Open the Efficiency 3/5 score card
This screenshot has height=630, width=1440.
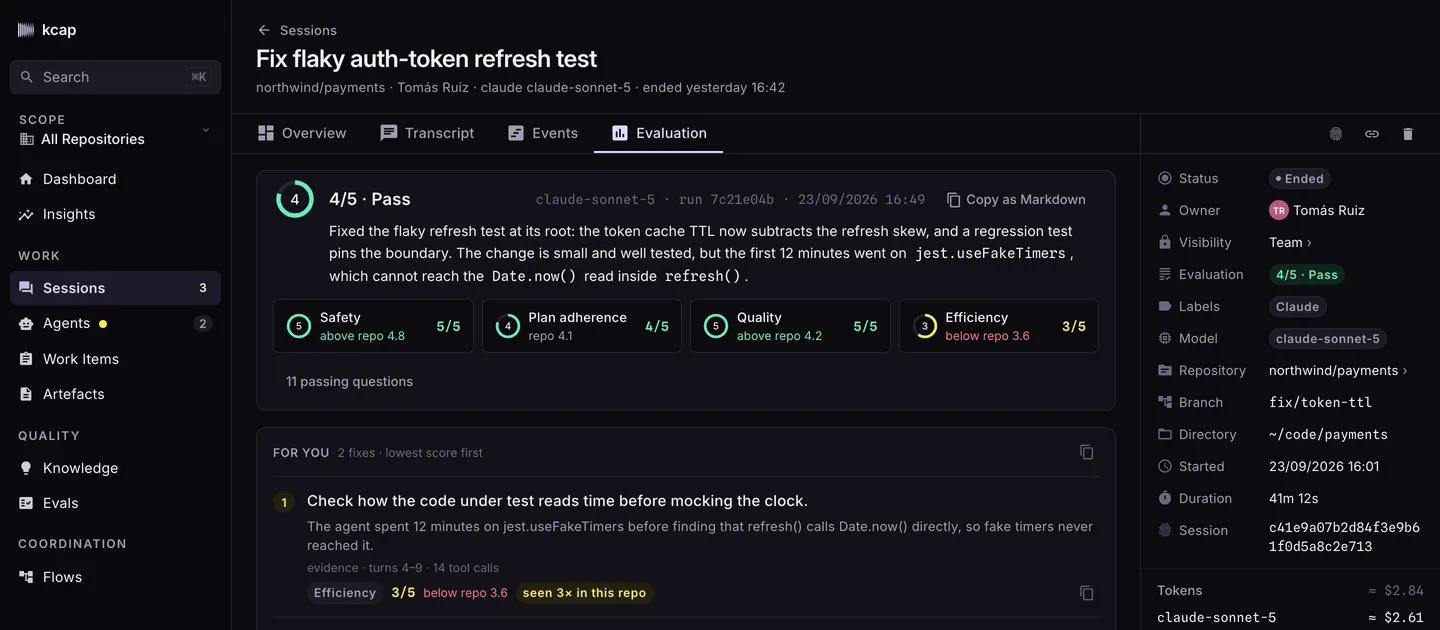pos(999,326)
